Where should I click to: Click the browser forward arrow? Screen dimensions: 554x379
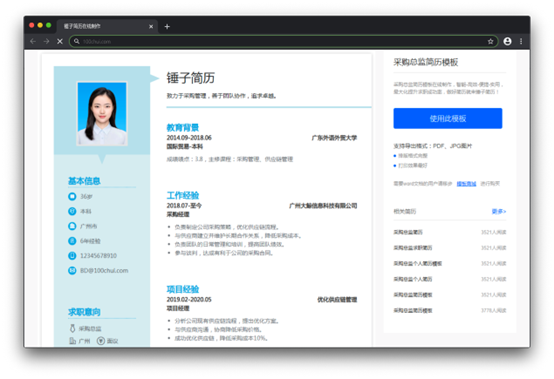pyautogui.click(x=46, y=41)
